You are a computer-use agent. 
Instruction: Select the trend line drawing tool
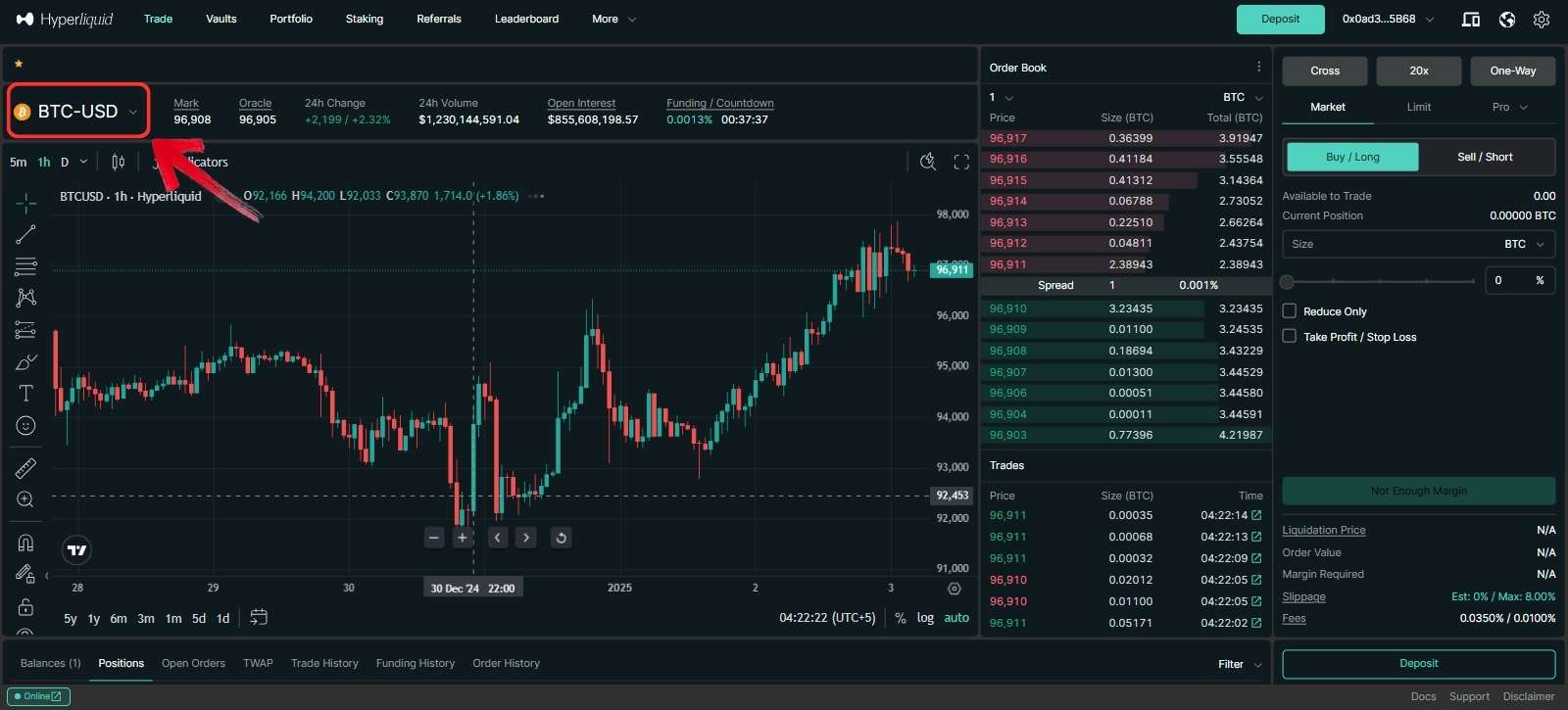coord(25,235)
